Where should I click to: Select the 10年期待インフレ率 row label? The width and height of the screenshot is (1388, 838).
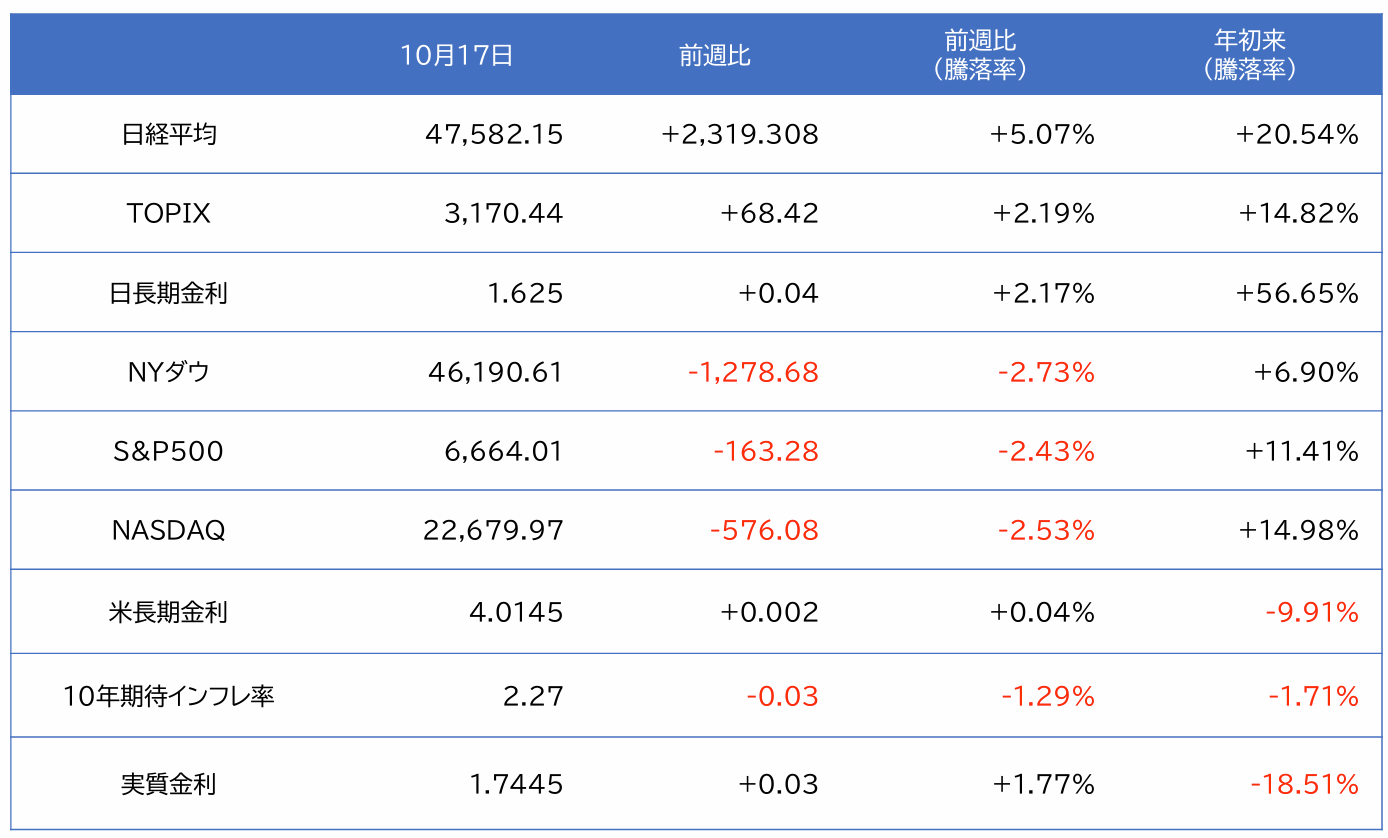[169, 696]
